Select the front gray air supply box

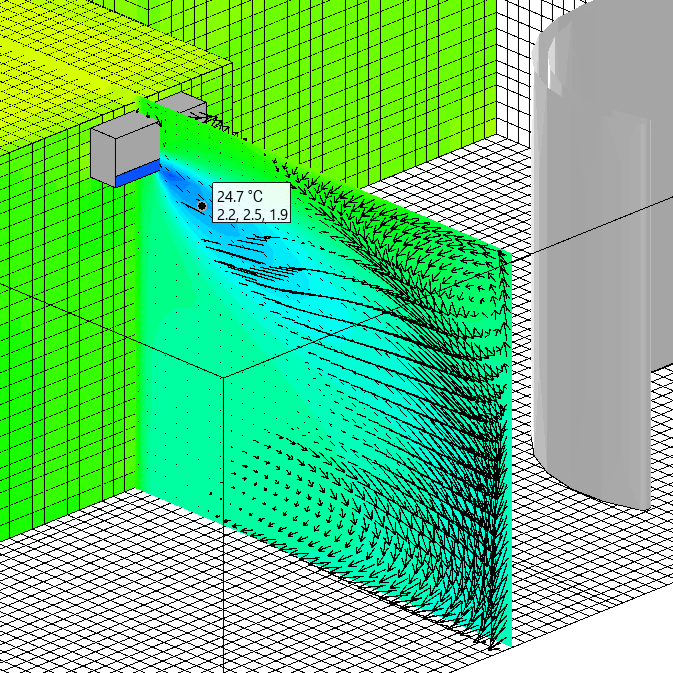pos(122,150)
